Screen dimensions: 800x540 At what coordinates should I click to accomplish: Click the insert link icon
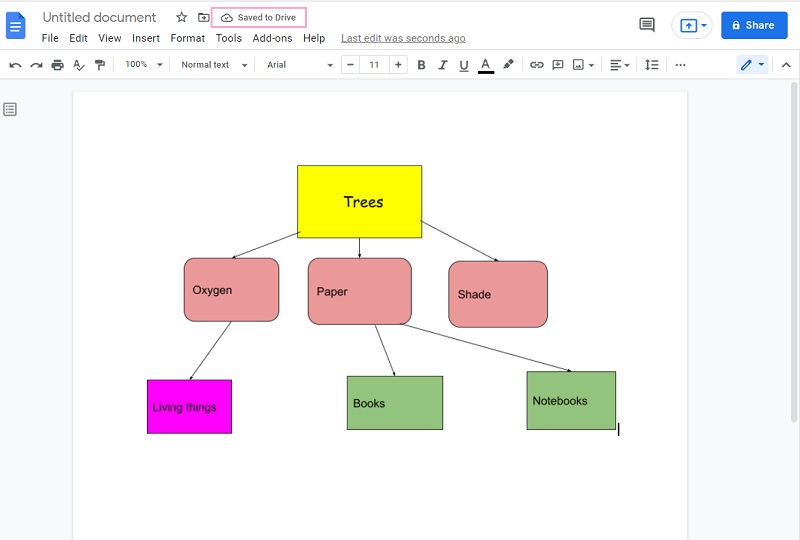pyautogui.click(x=537, y=65)
